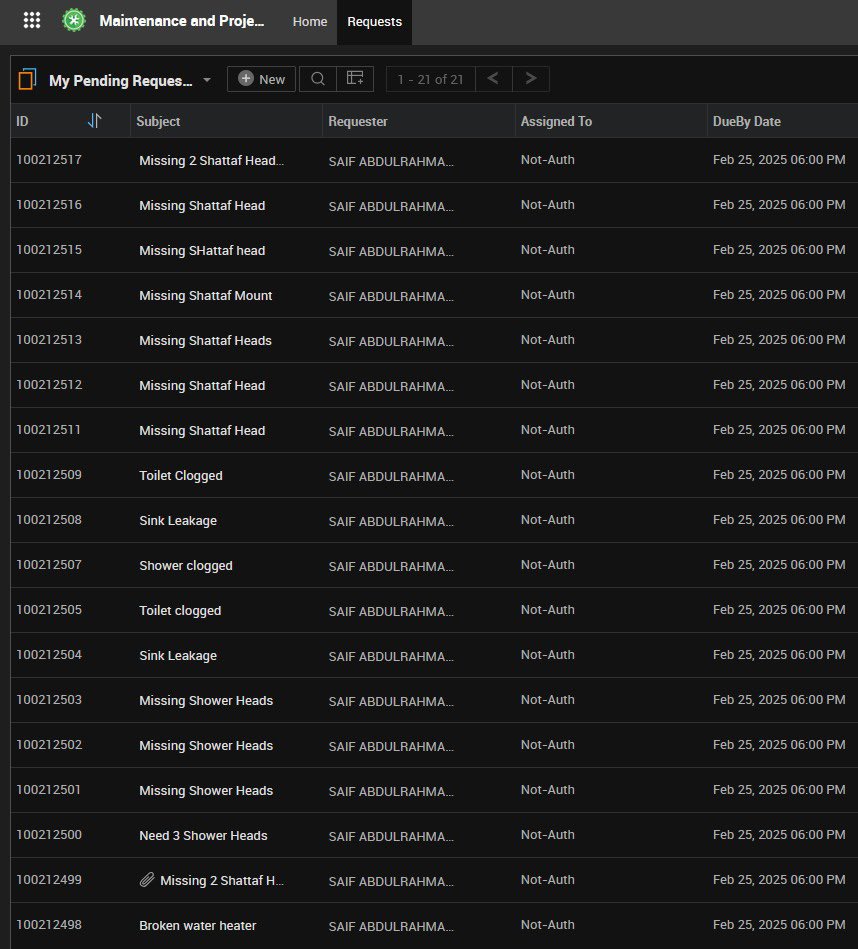The image size is (858, 949).
Task: Open the Shower clogged request
Action: click(x=186, y=566)
